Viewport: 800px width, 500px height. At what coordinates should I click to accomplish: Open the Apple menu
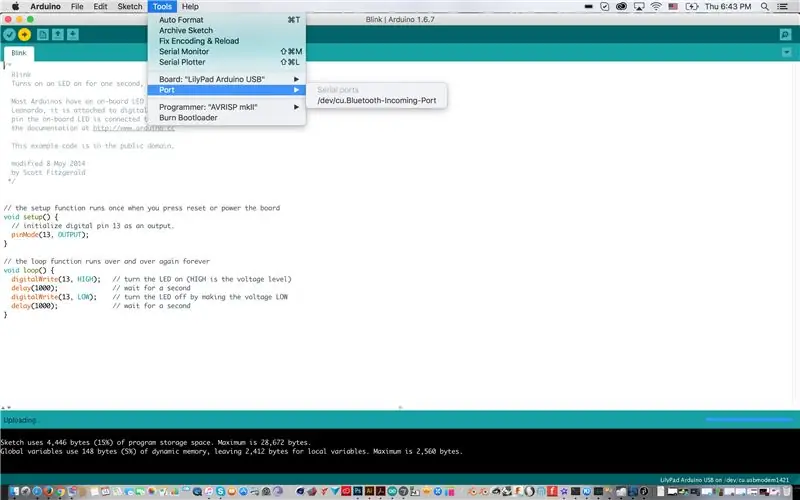tap(15, 6)
